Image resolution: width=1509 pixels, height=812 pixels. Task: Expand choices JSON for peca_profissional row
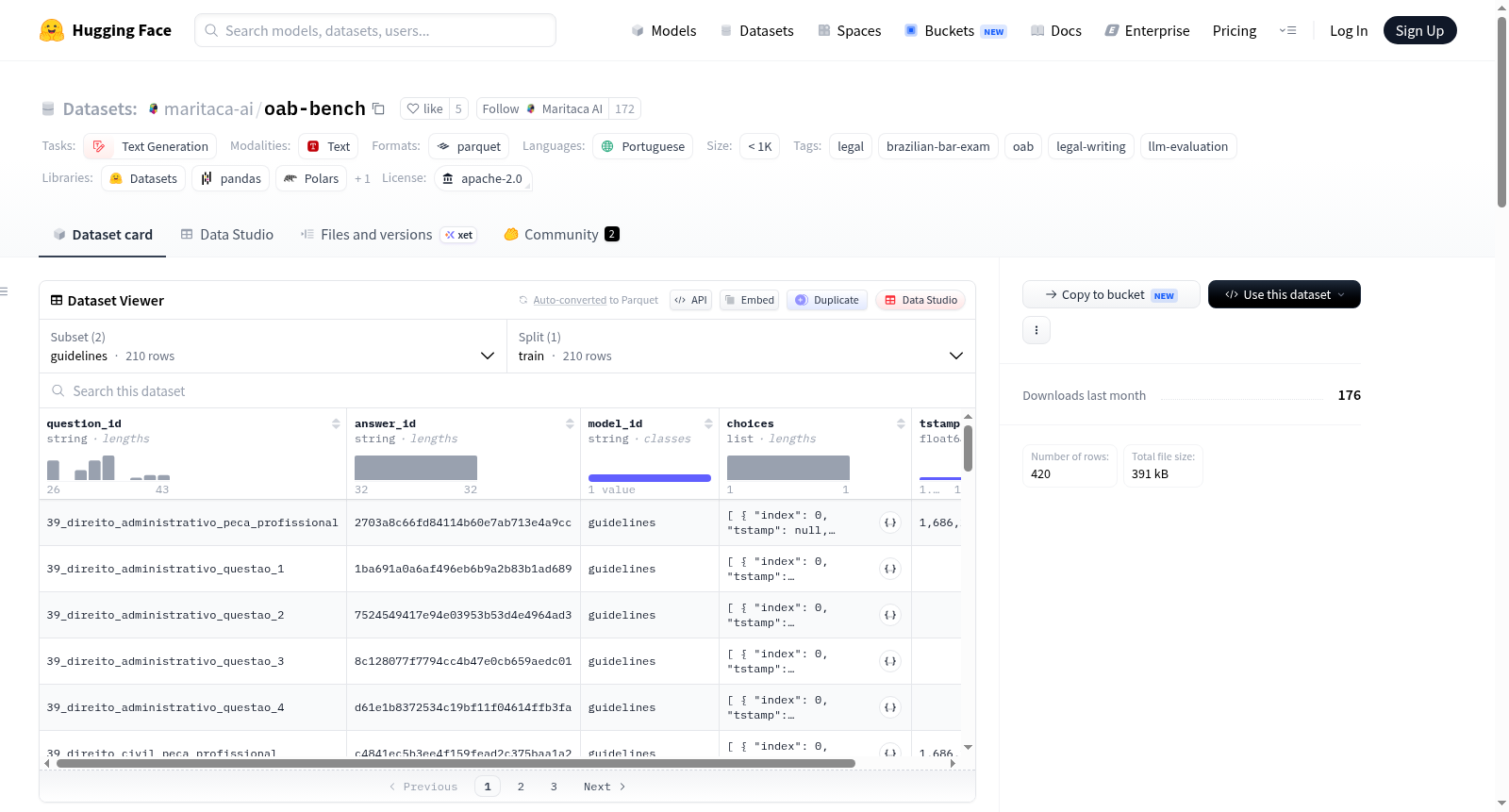tap(890, 522)
